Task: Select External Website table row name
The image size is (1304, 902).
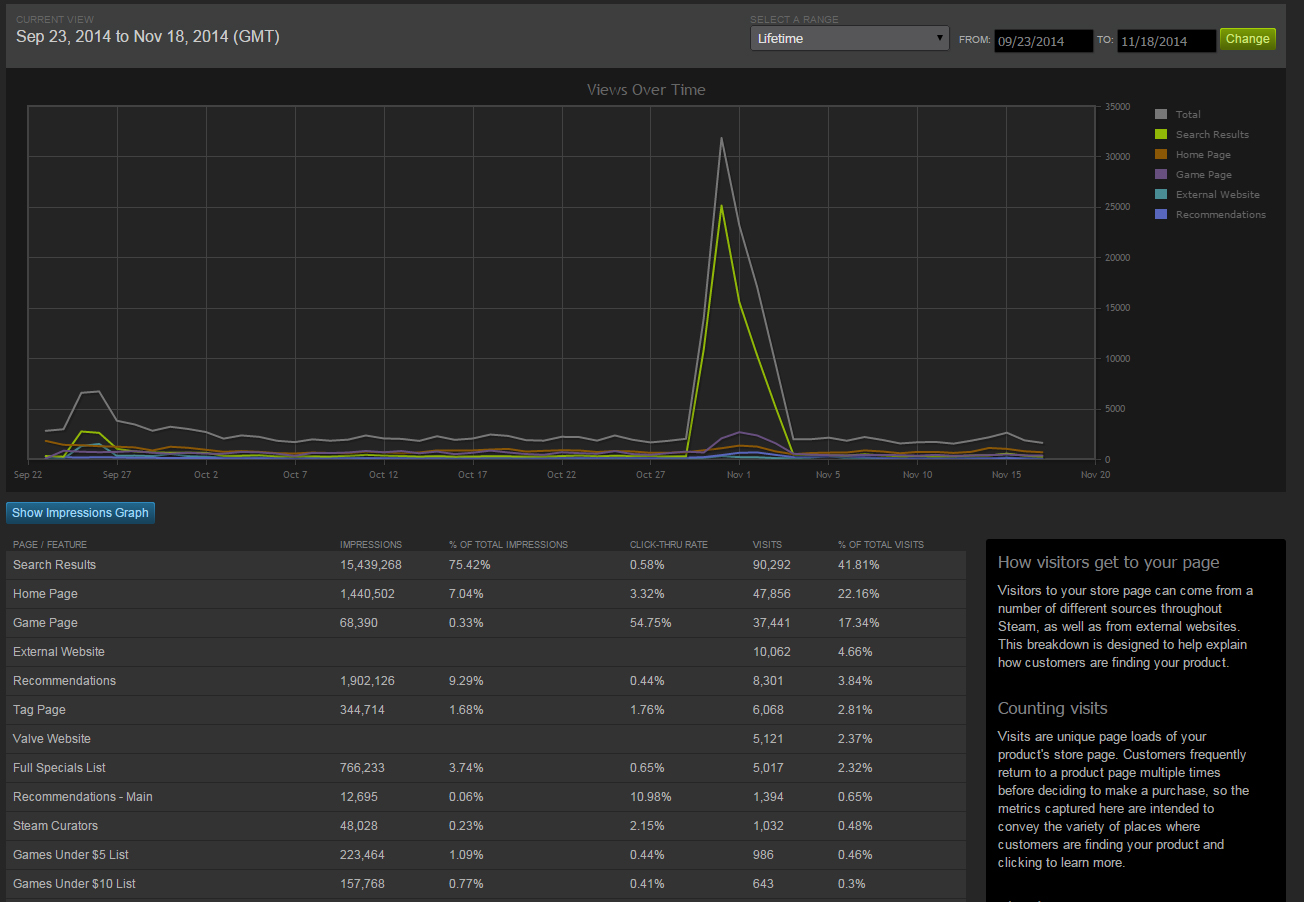Action: (x=59, y=652)
